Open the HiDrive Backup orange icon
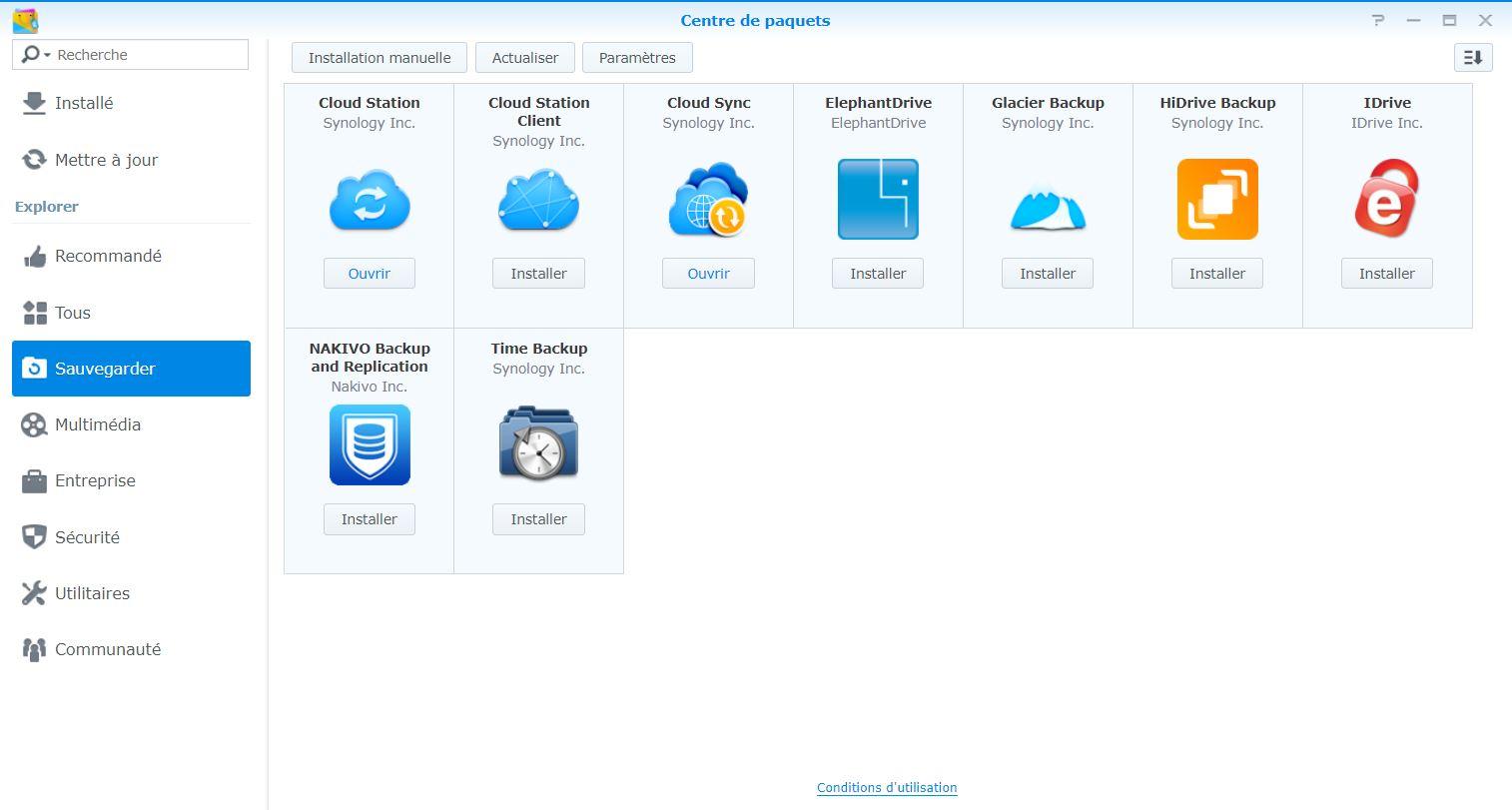 (x=1217, y=200)
